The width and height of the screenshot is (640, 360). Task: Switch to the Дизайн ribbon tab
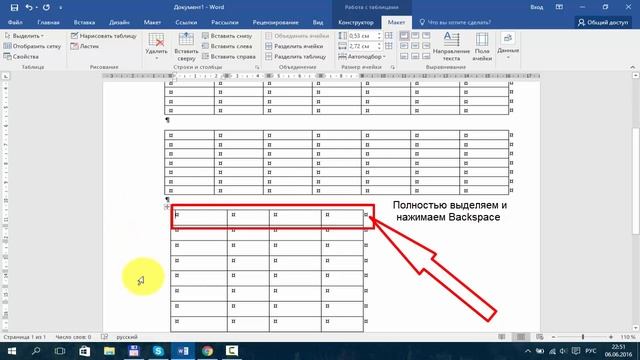(119, 22)
